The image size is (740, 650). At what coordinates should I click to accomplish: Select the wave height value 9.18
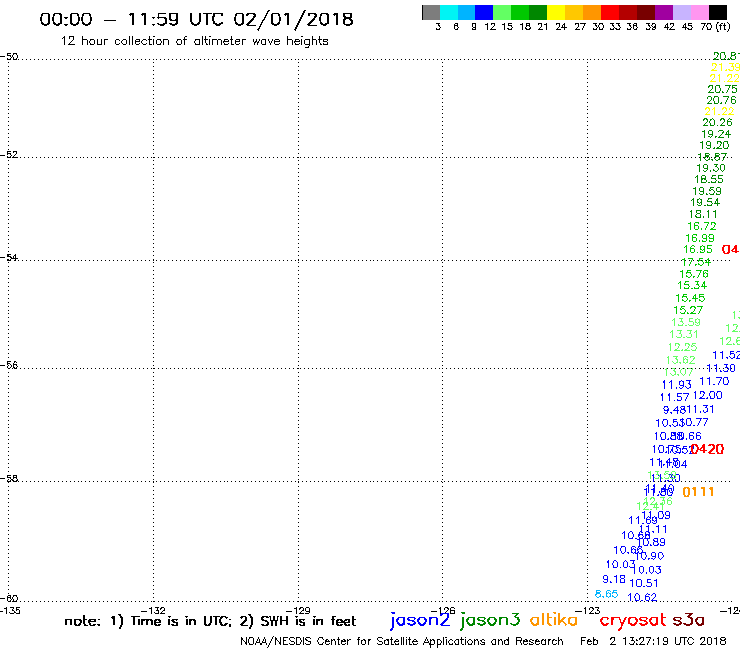tap(614, 579)
